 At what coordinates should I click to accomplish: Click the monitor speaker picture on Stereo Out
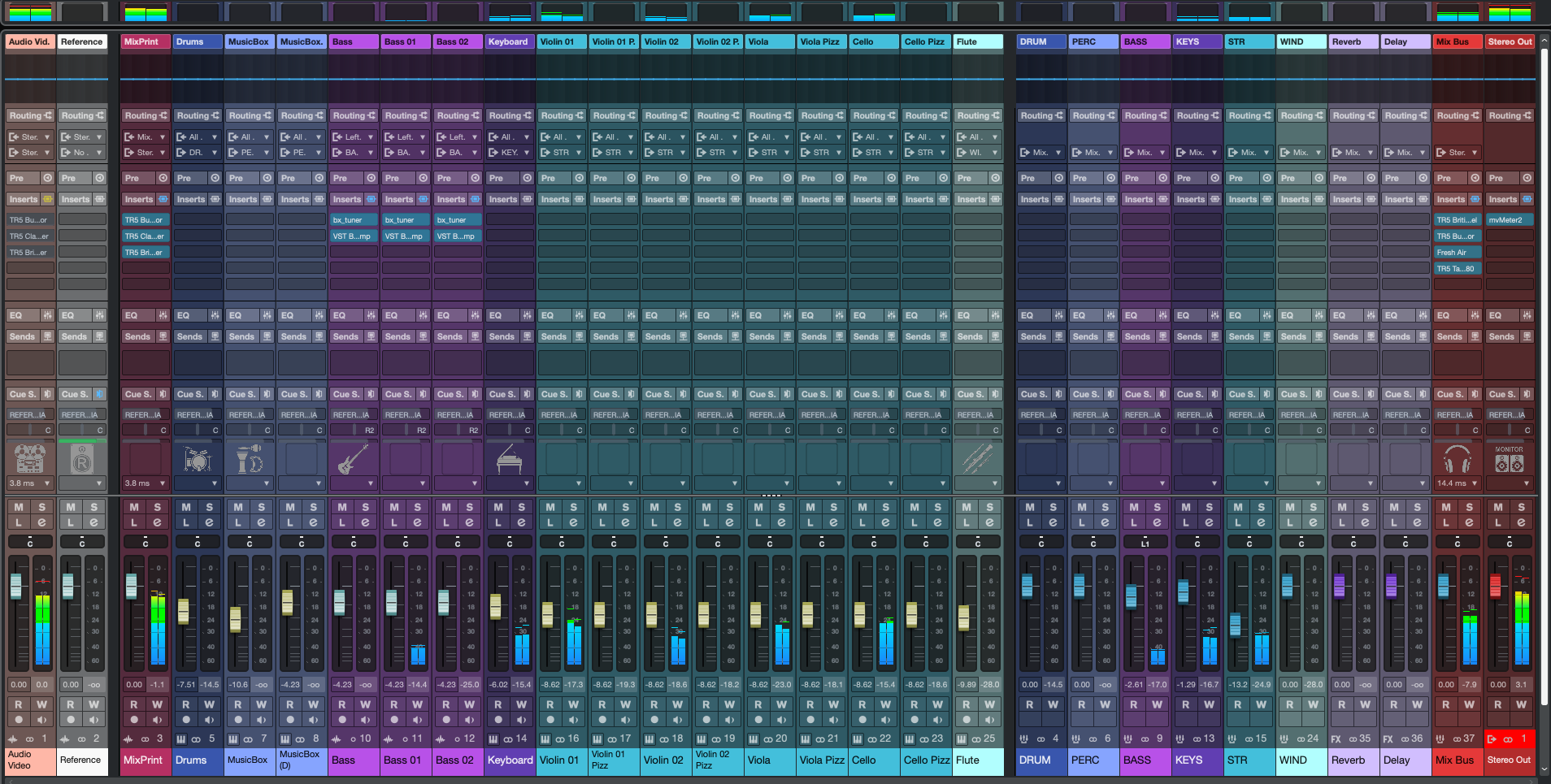click(x=1509, y=461)
